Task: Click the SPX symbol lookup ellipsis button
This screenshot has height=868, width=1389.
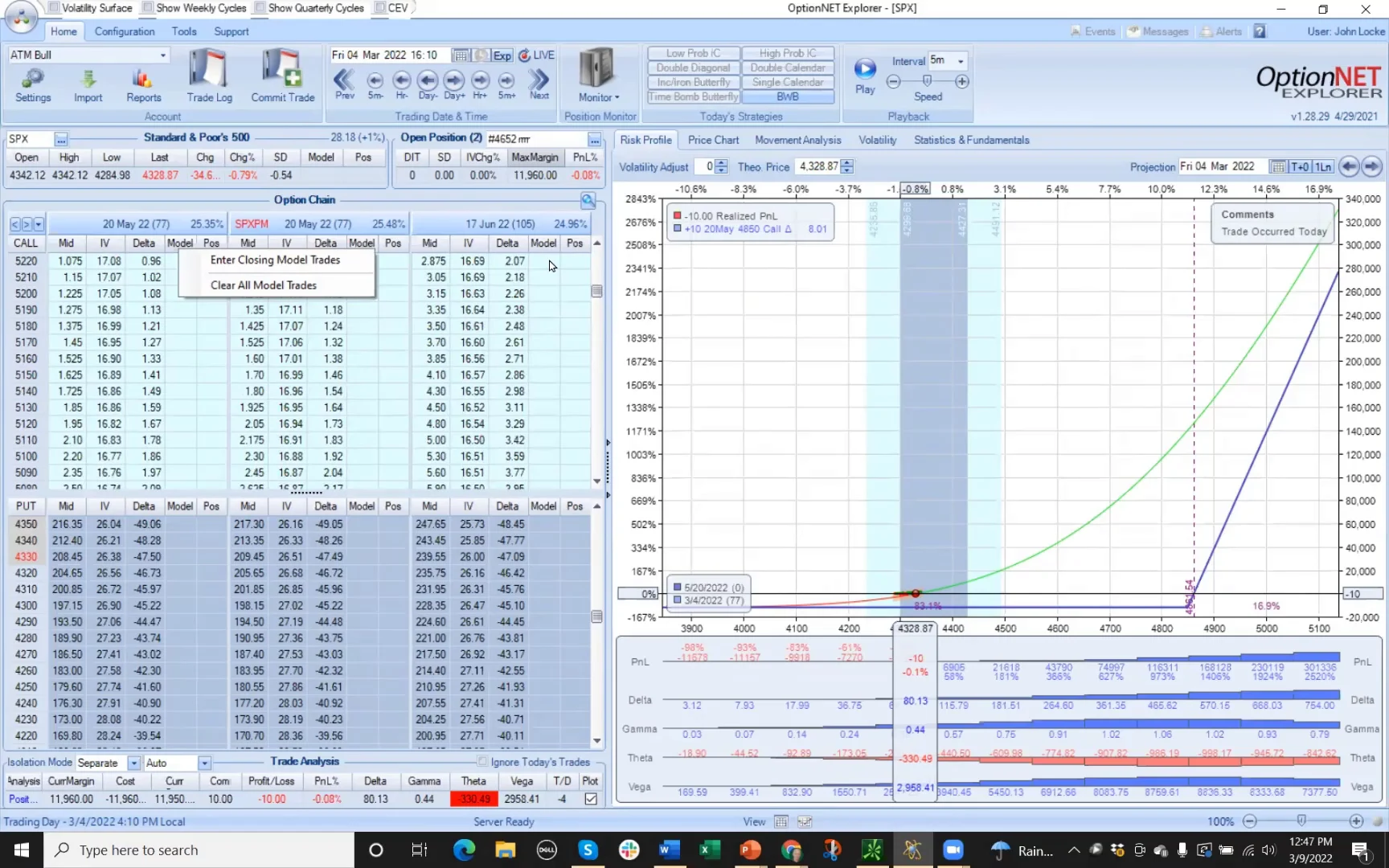Action: pos(61,139)
